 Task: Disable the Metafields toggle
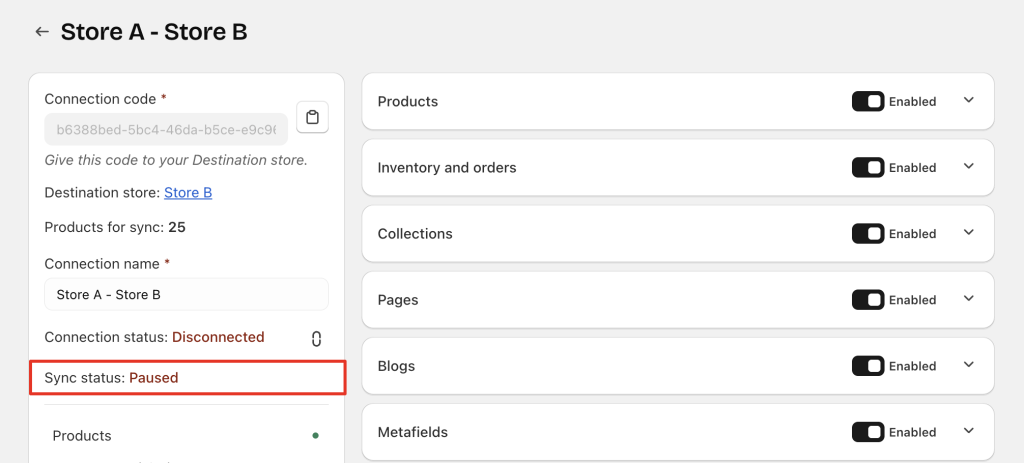point(868,432)
